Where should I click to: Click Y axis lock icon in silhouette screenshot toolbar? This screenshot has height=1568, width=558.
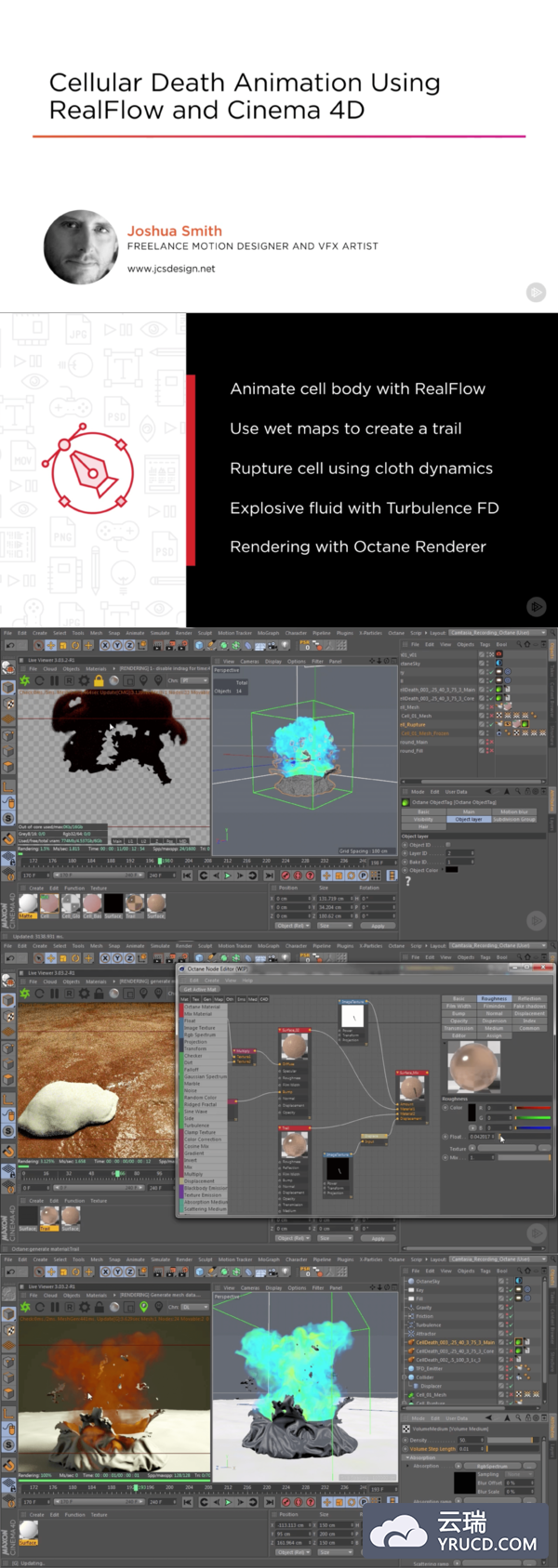pos(117,646)
